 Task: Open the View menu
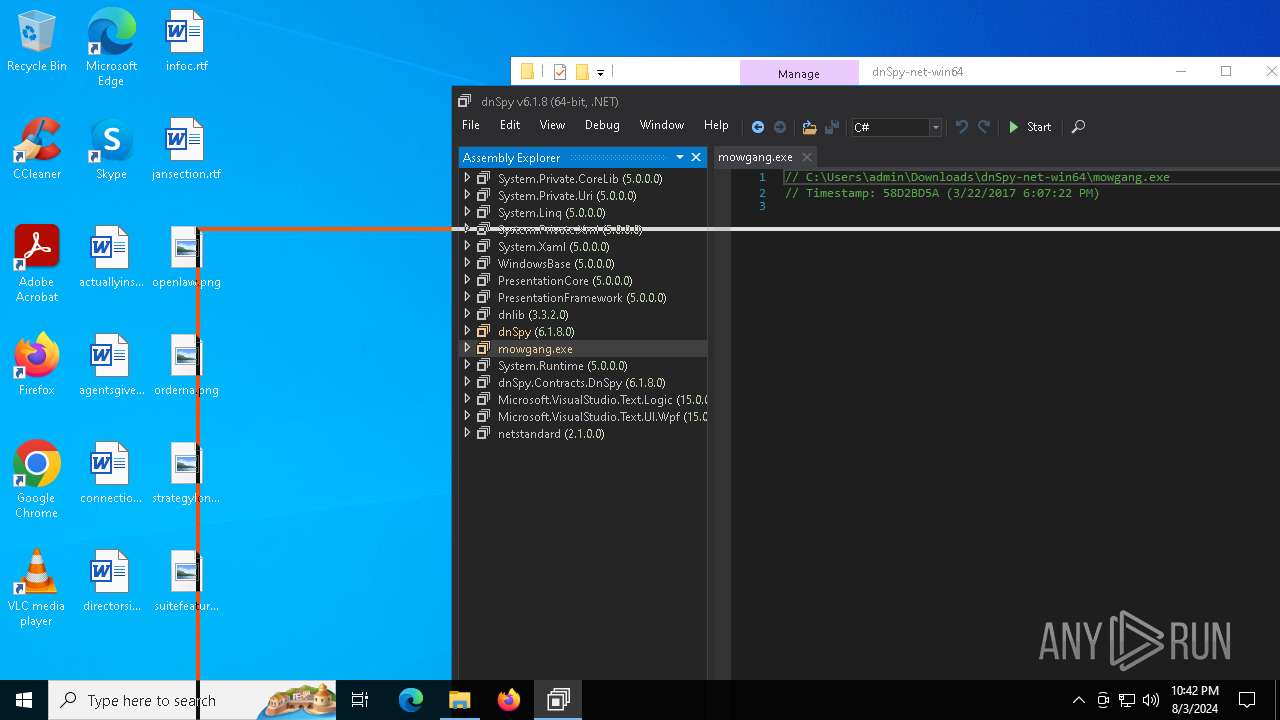(552, 125)
